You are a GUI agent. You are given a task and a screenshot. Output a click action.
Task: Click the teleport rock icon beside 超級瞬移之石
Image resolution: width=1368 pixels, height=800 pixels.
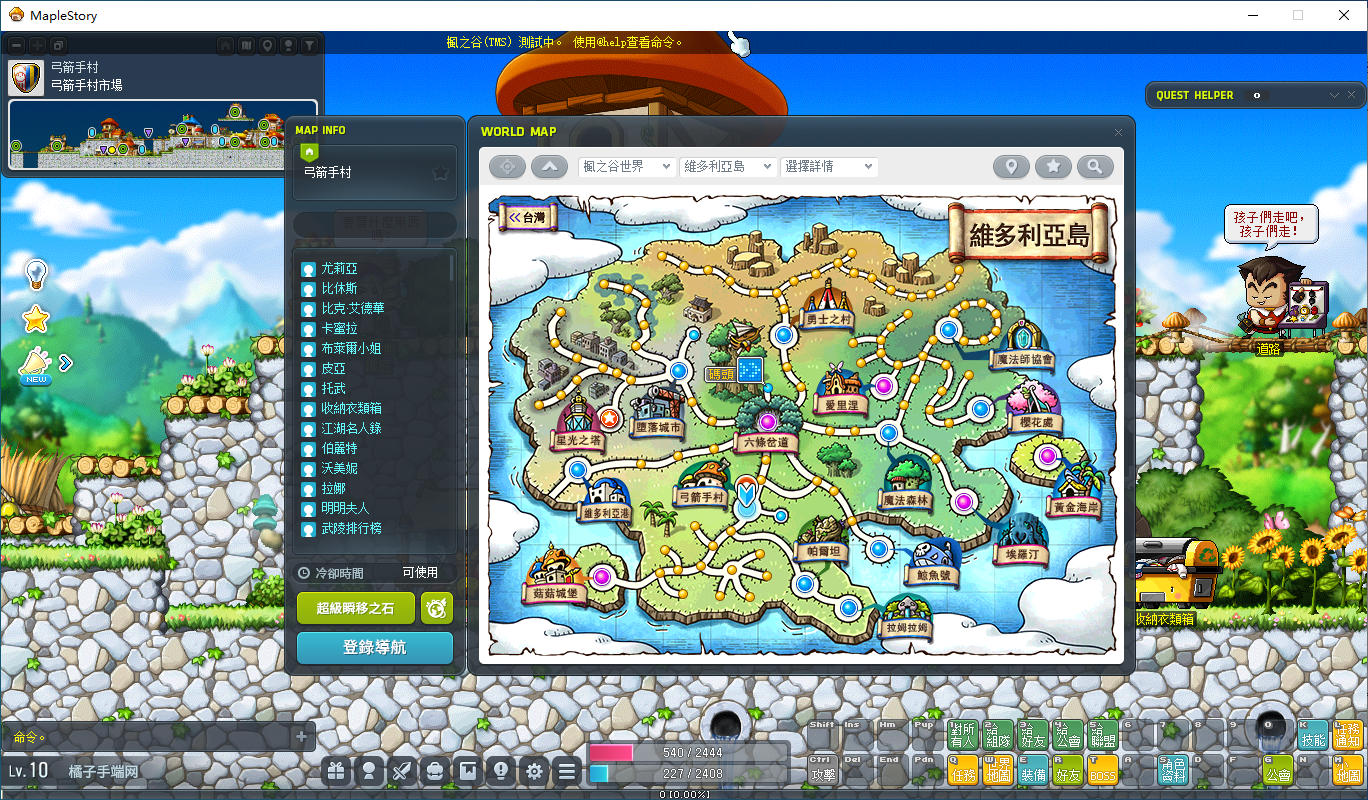click(x=437, y=608)
